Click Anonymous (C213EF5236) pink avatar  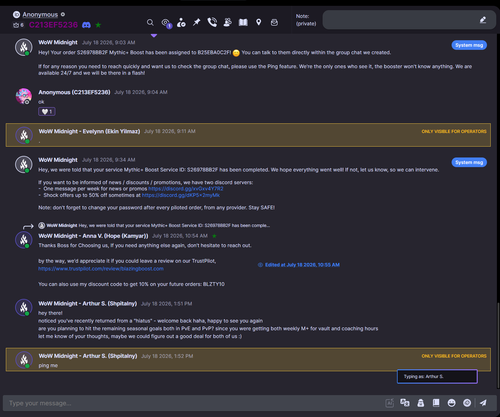click(x=24, y=96)
